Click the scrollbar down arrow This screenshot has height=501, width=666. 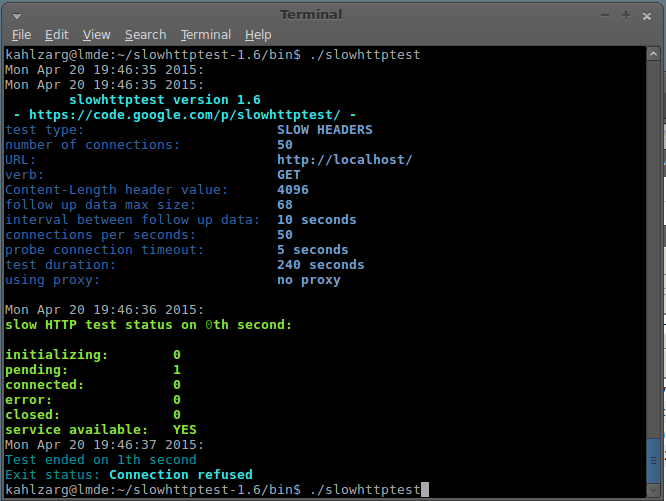click(x=654, y=489)
